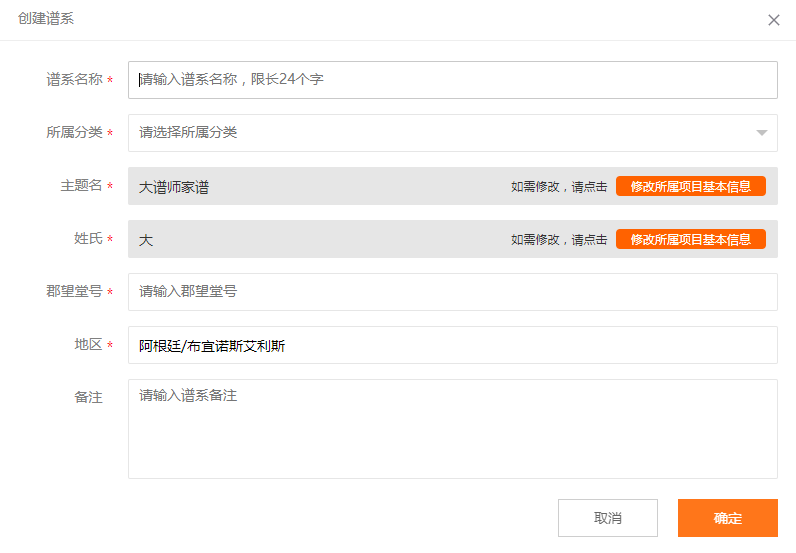Focus the 请输入郡望堂号 input box
796x553 pixels.
[452, 291]
